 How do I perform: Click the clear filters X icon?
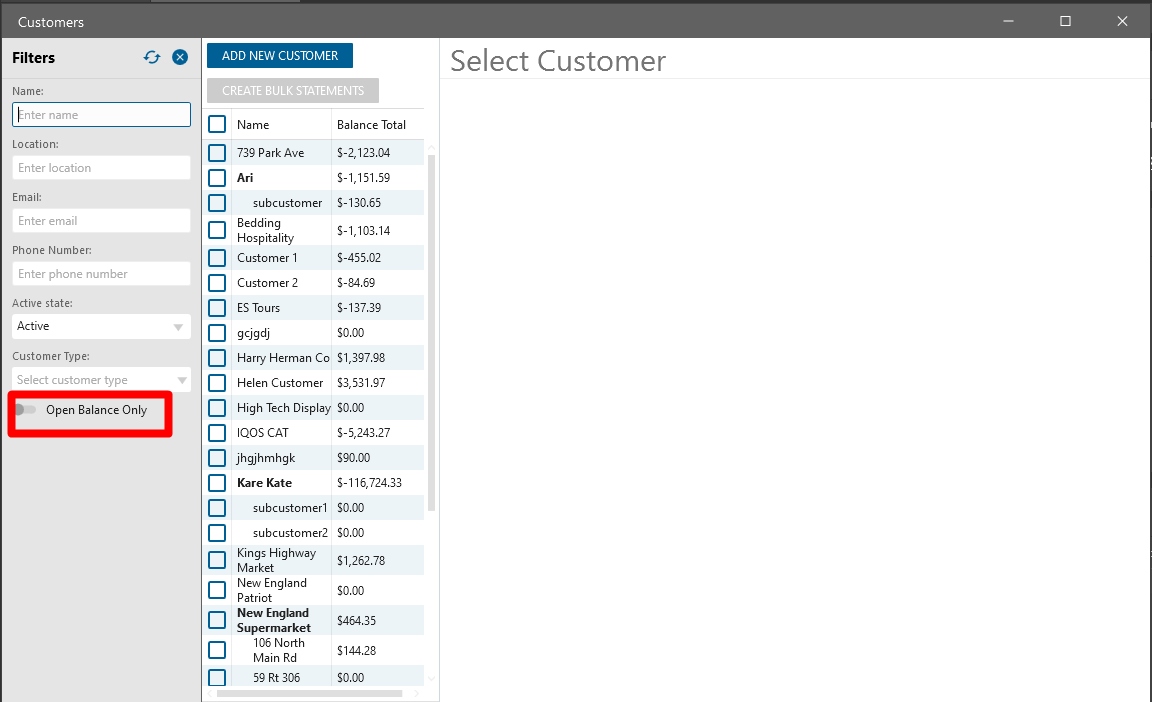point(180,58)
